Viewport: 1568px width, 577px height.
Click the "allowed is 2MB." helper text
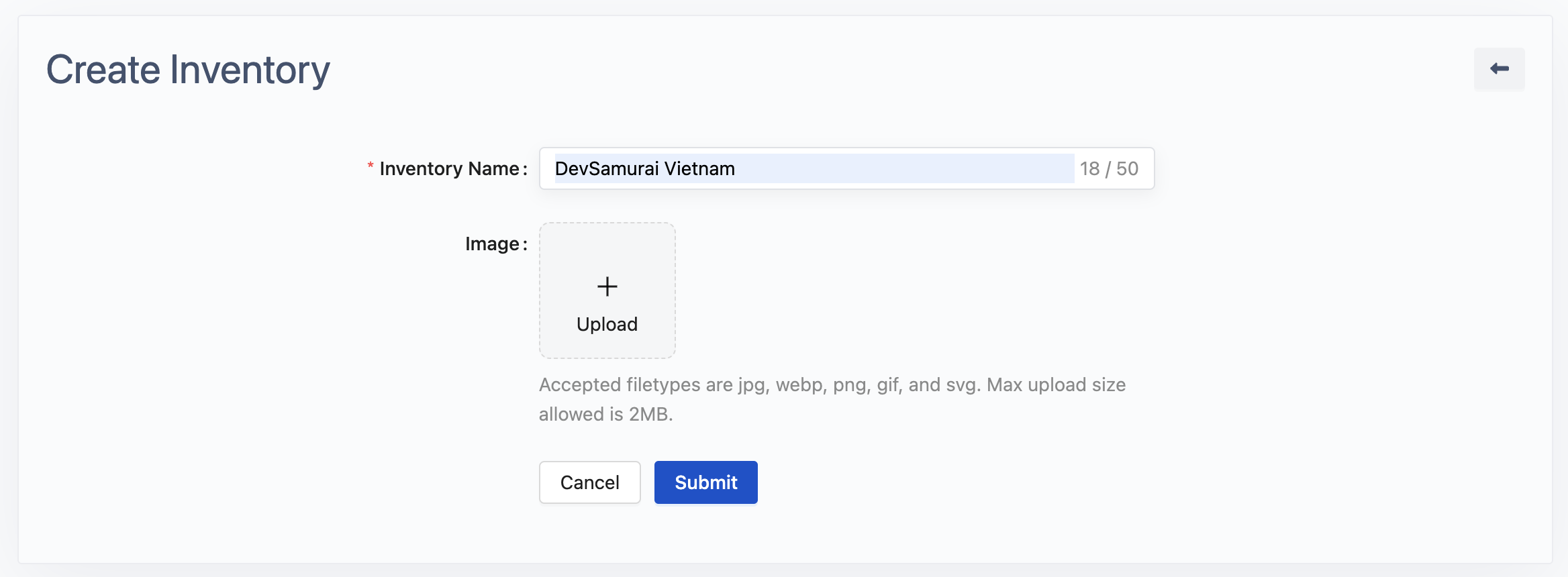click(x=605, y=414)
